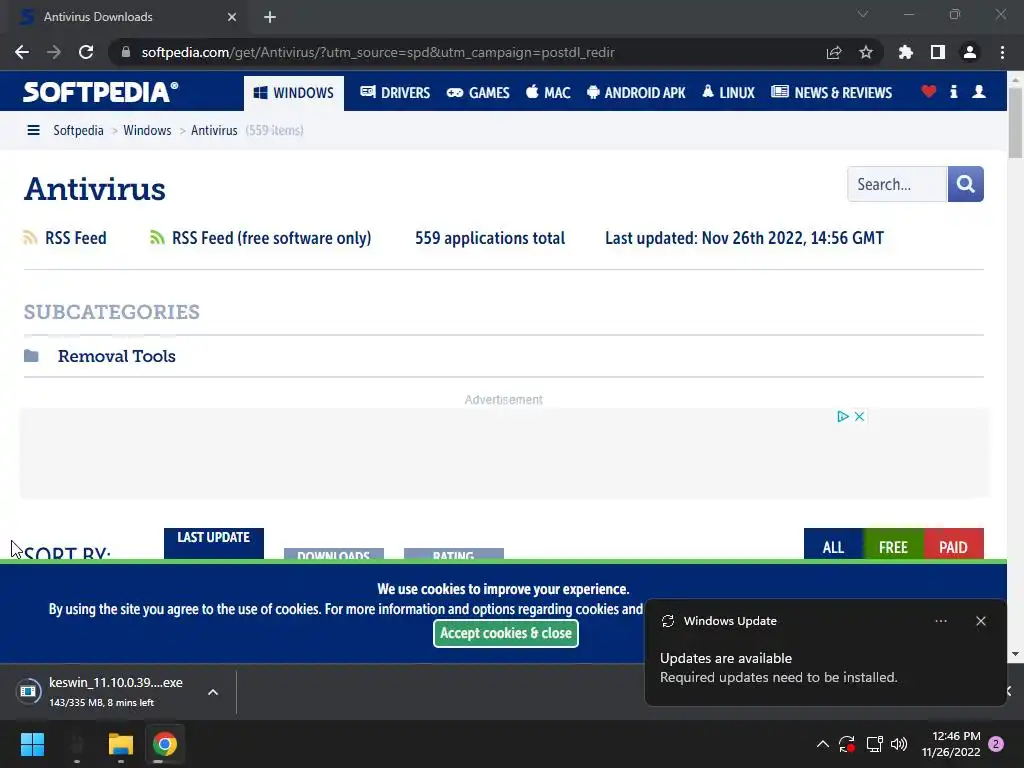
Task: Accept cookies & close the banner
Action: click(x=505, y=633)
